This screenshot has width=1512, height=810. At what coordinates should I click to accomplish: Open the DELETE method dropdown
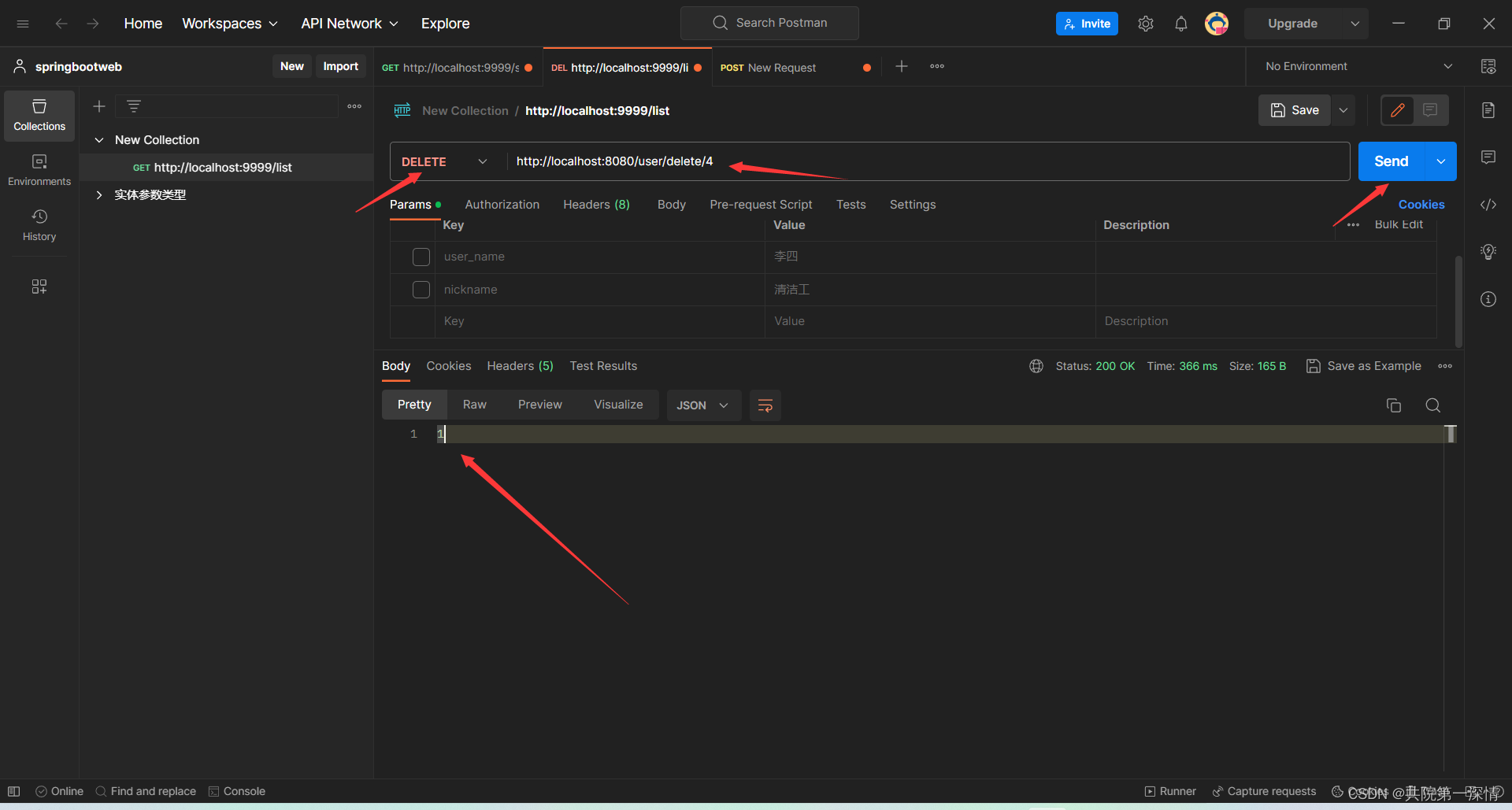point(445,161)
